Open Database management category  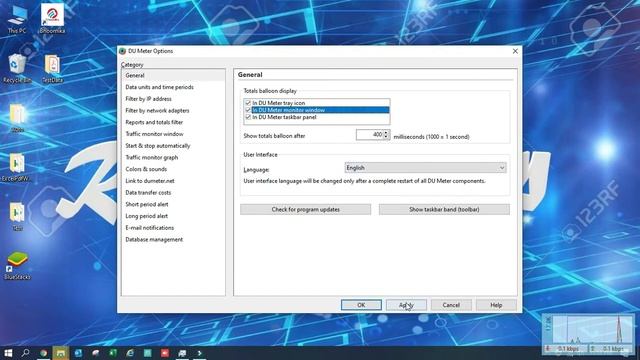(x=173, y=240)
